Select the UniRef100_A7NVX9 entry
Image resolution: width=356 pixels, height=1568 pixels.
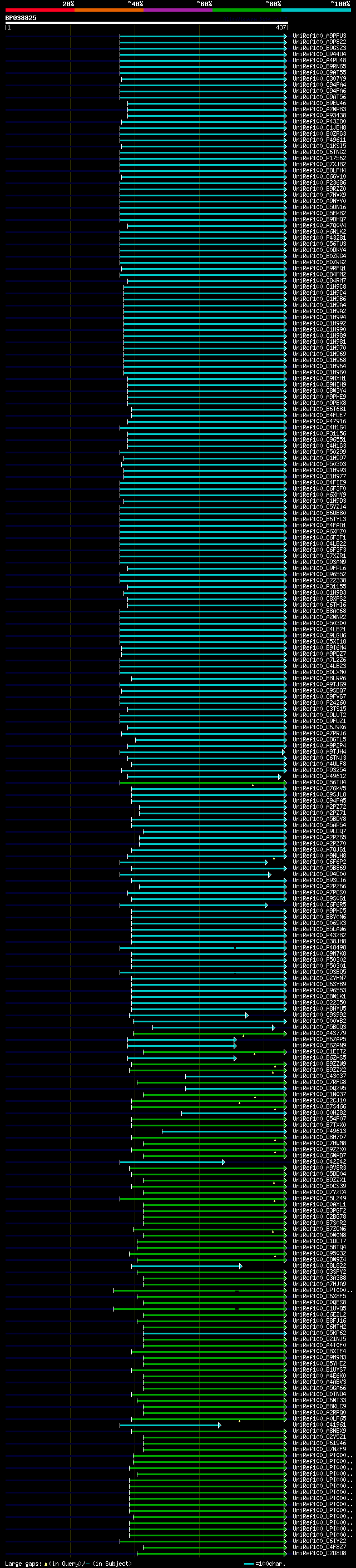tap(319, 195)
